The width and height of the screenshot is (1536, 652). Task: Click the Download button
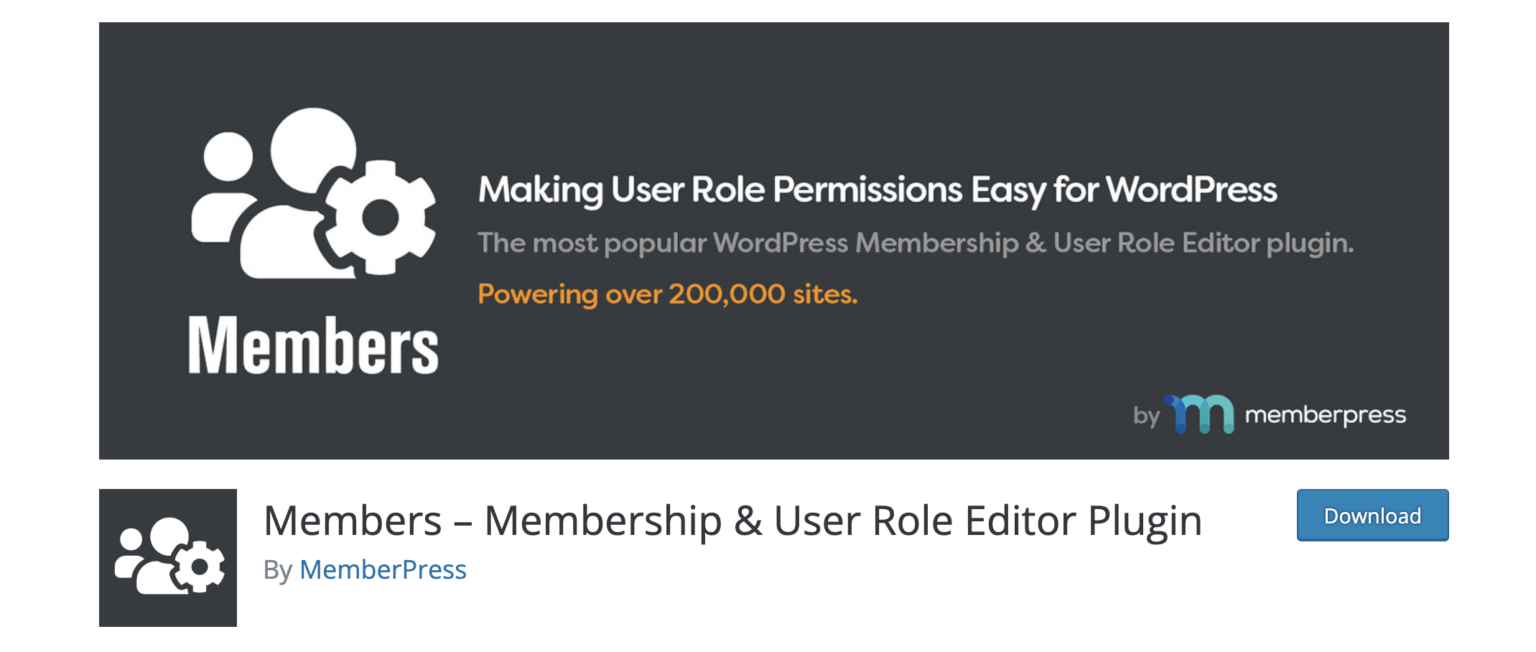[1372, 515]
